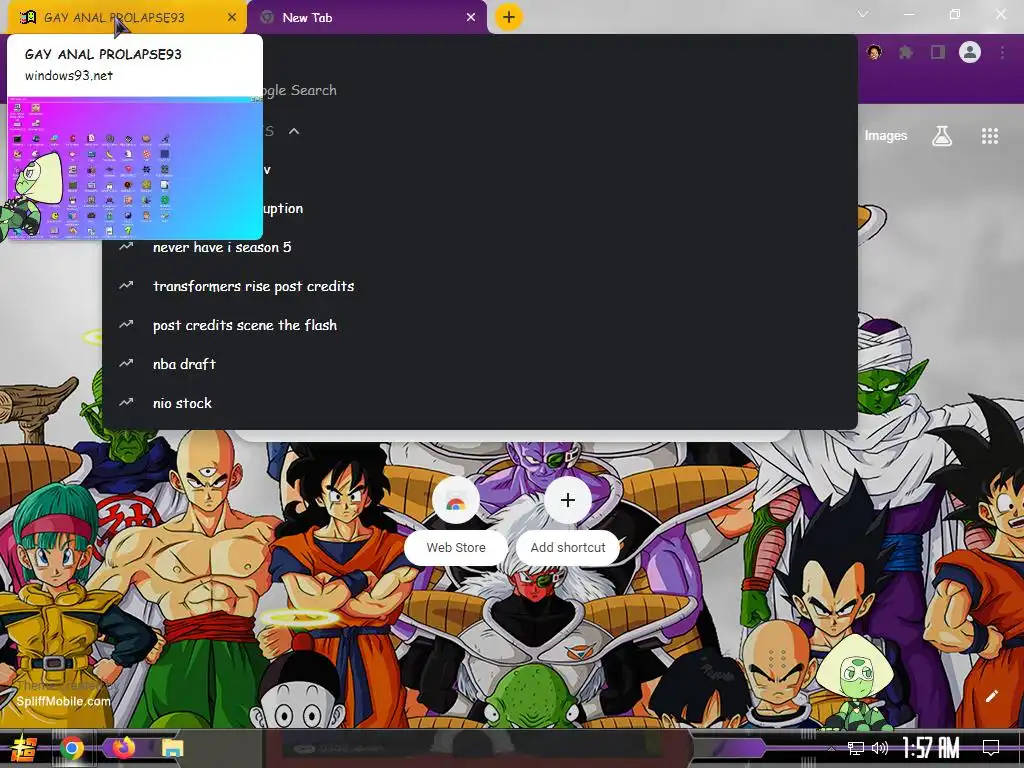Viewport: 1024px width, 768px height.
Task: Open the network tray icon
Action: tap(856, 748)
